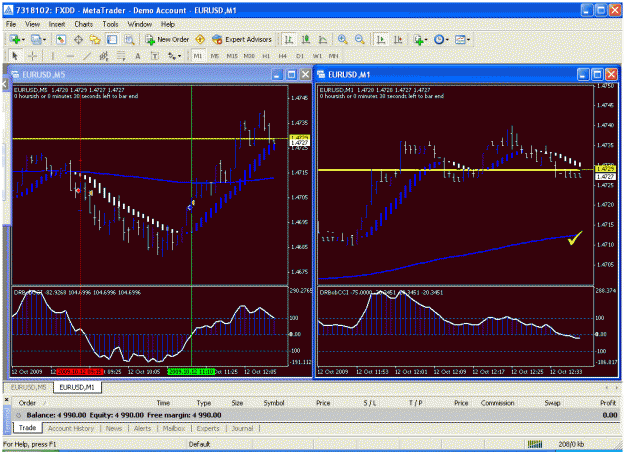Click the Zoom In magnifier icon
This screenshot has width=625, height=452.
(342, 39)
